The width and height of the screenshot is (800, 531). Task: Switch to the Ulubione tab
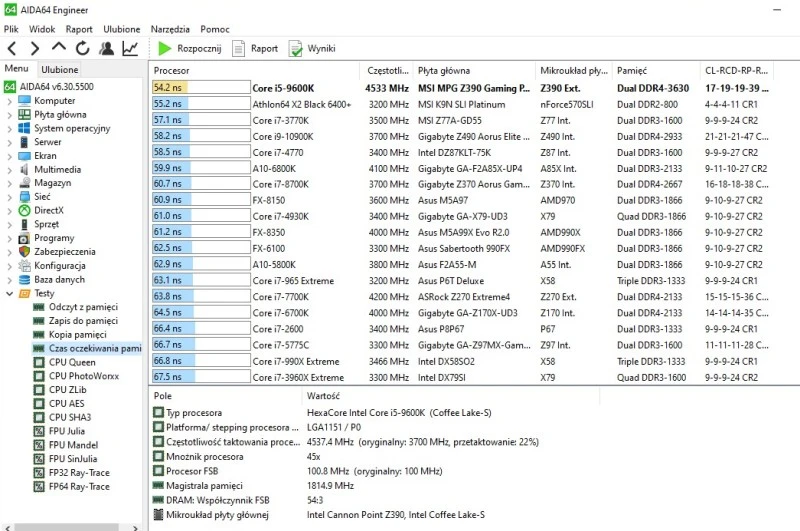(60, 70)
